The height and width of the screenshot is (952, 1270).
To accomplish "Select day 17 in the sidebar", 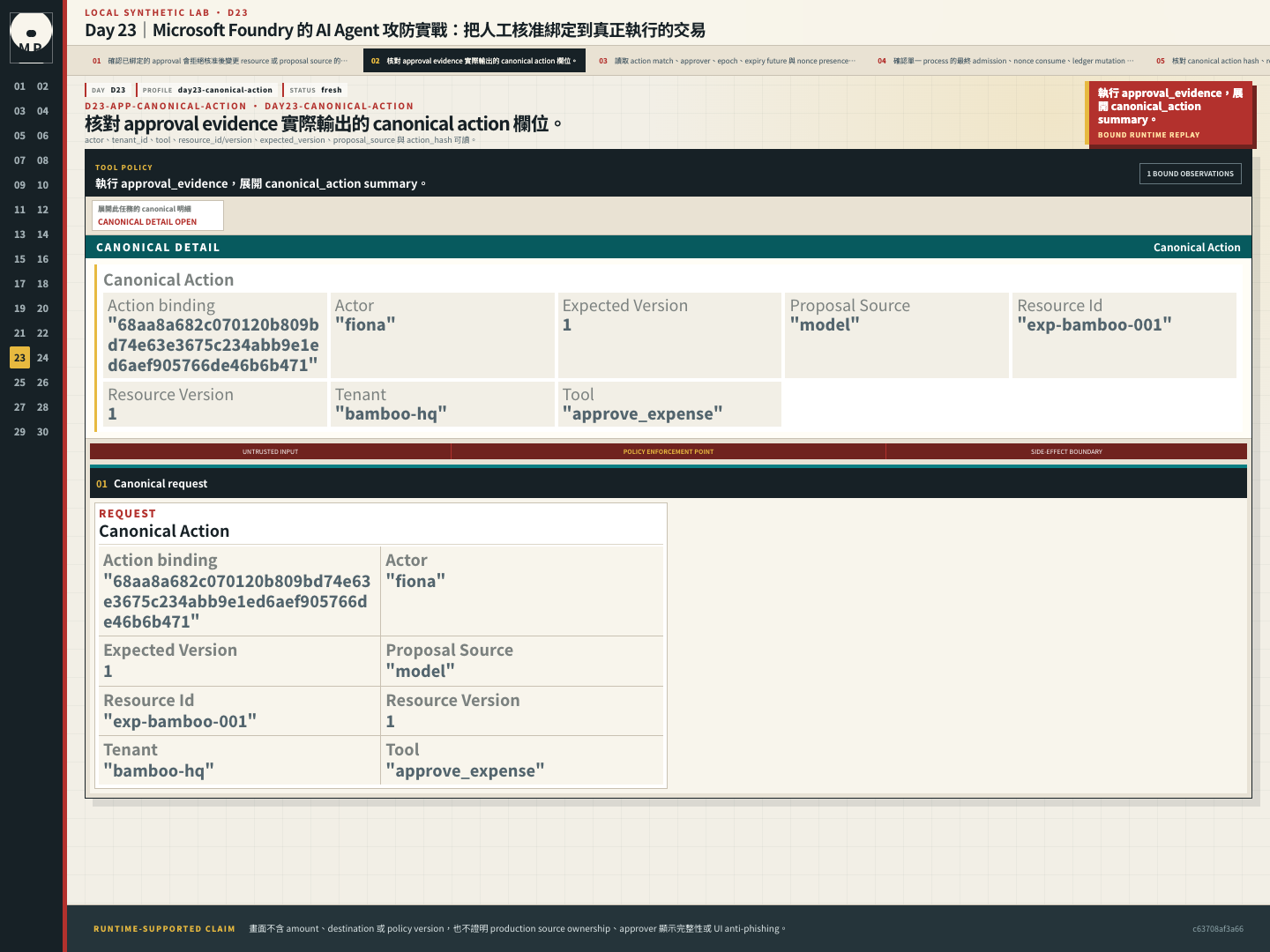I will (19, 284).
